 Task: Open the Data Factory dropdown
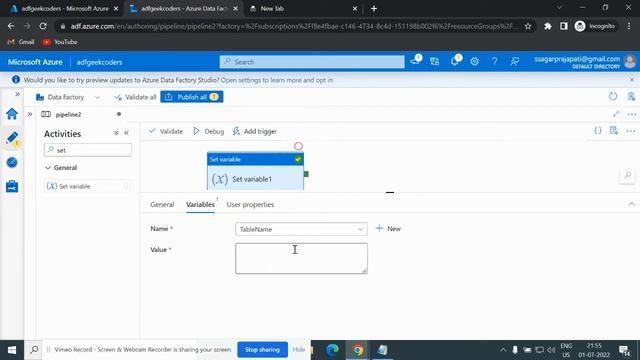coord(68,97)
